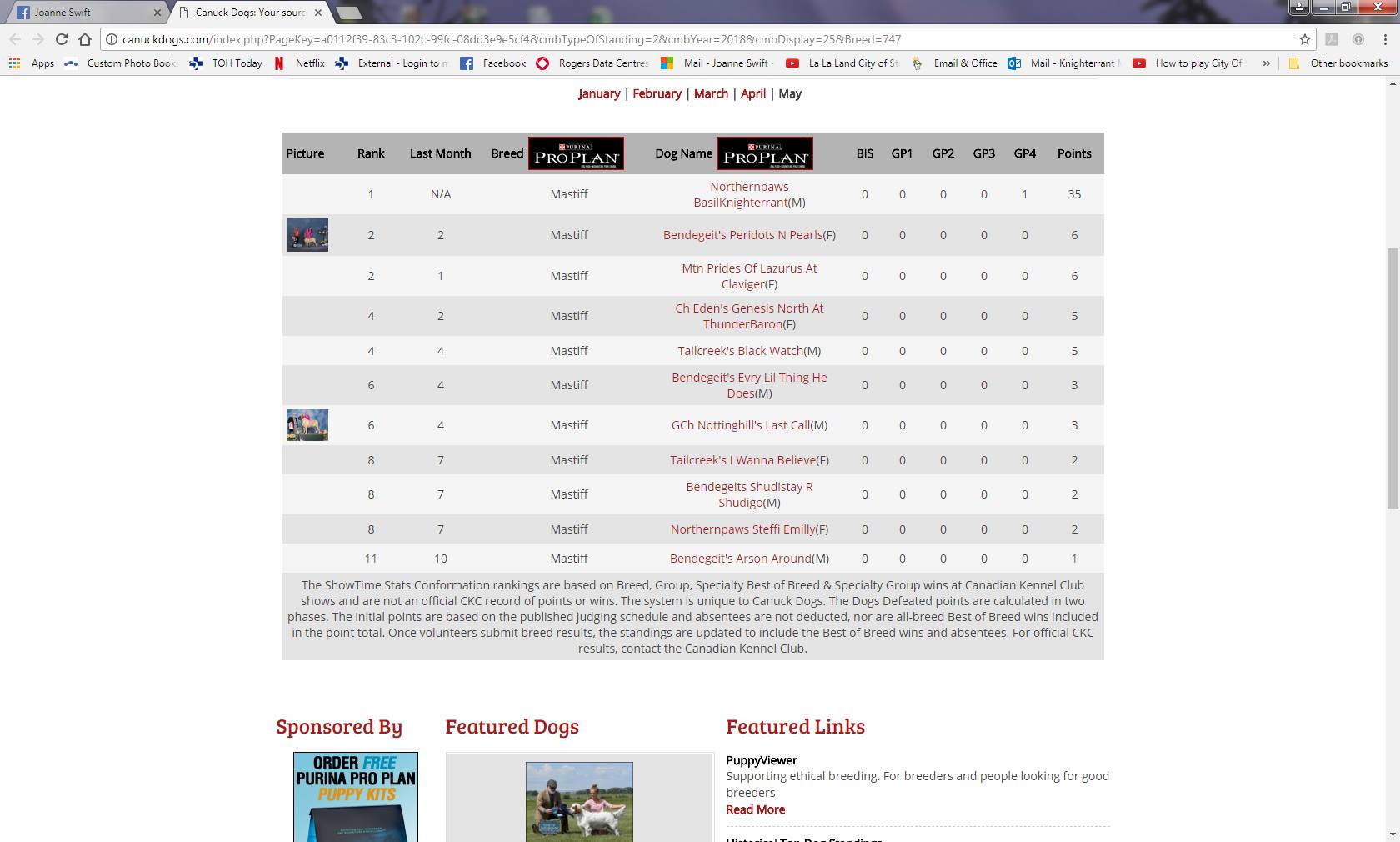View site information icon in address bar
The width and height of the screenshot is (1400, 842).
pyautogui.click(x=112, y=39)
